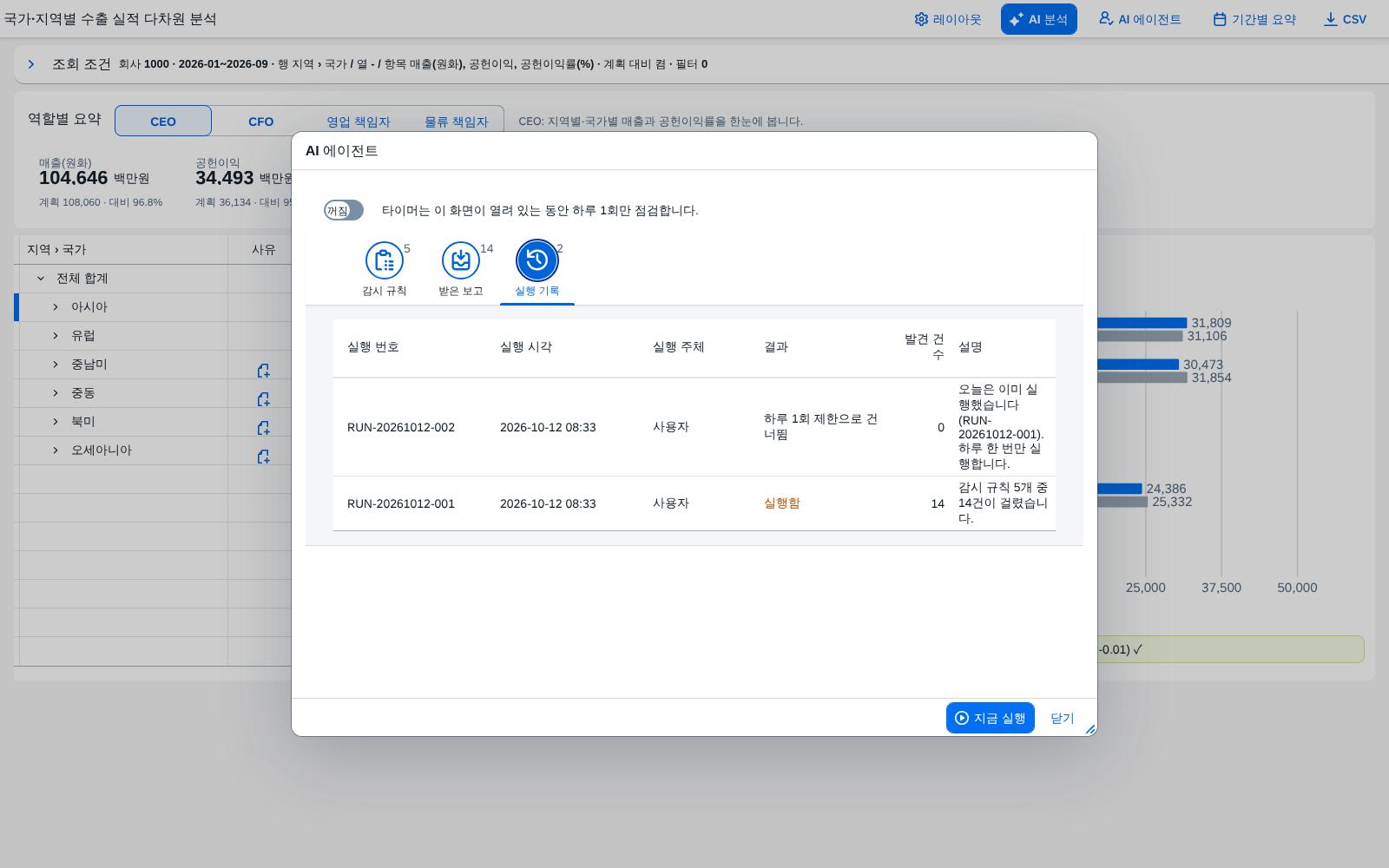Click the 하루 1회 제한으로 건너뜀 result
Screen dimensions: 1389x868
click(x=820, y=426)
